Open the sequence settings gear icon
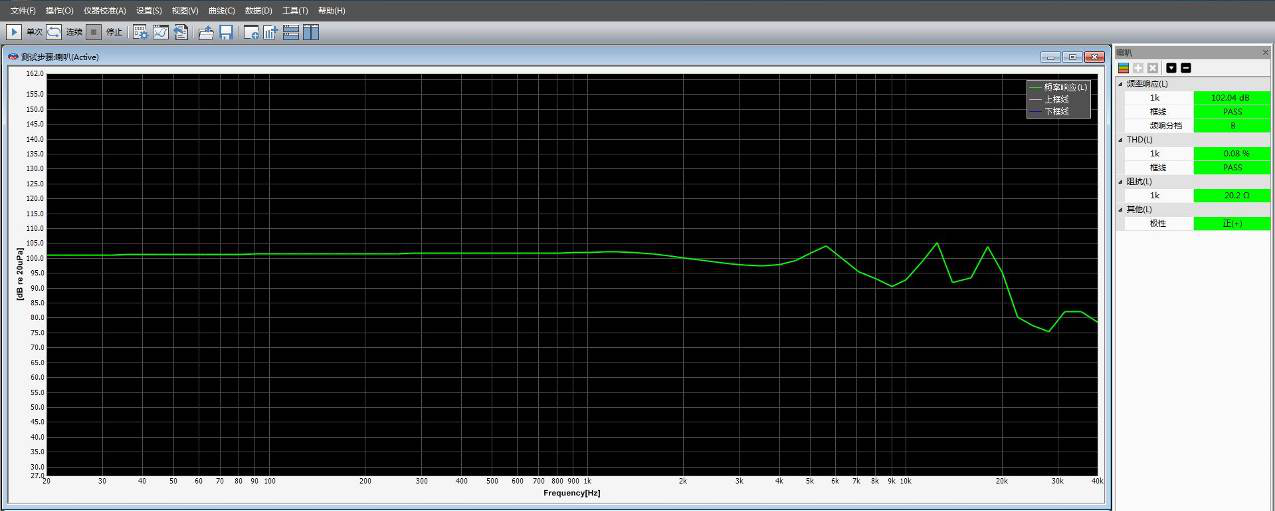The image size is (1275, 511). tap(140, 32)
